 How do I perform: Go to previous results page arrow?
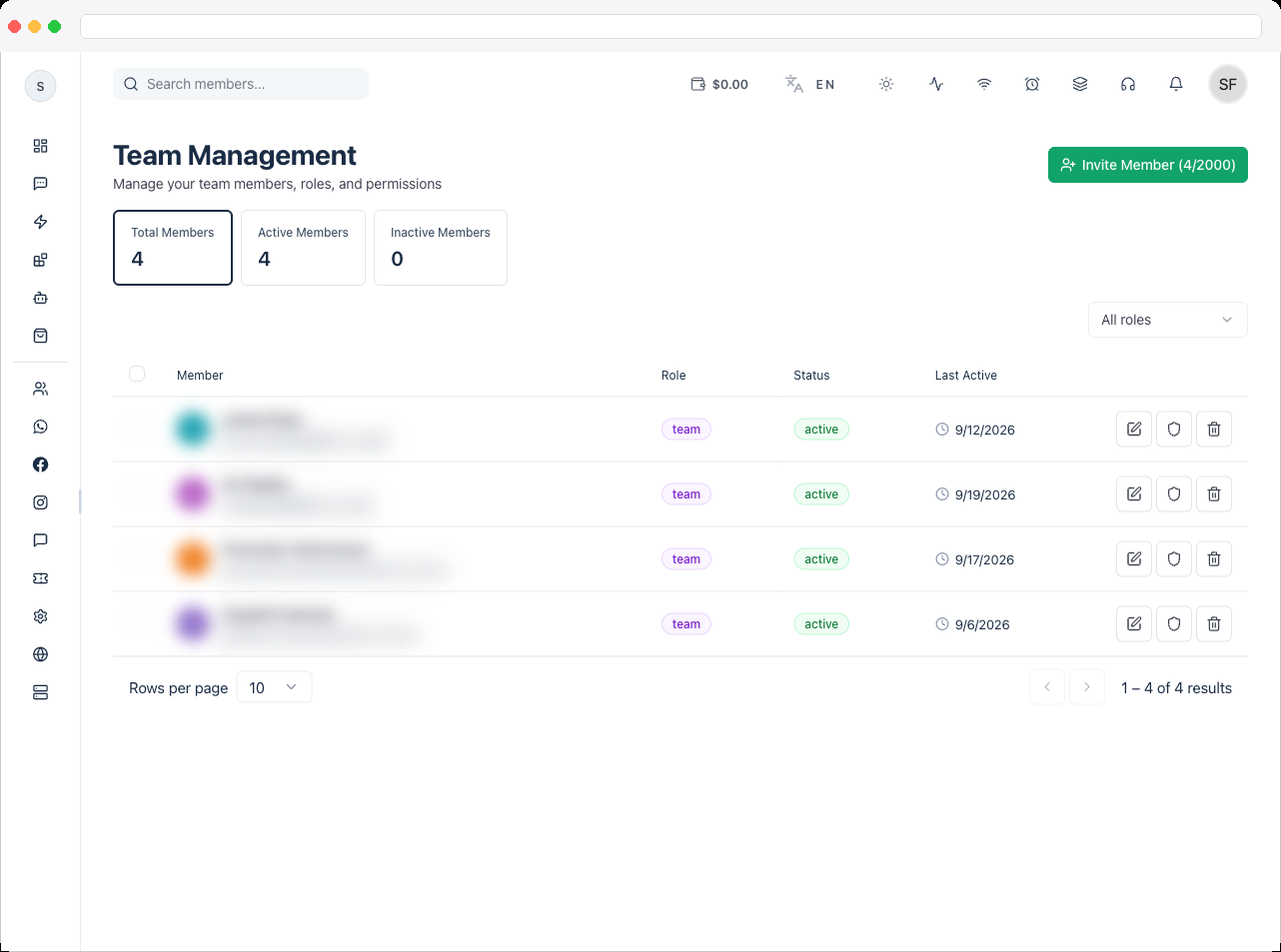point(1047,687)
